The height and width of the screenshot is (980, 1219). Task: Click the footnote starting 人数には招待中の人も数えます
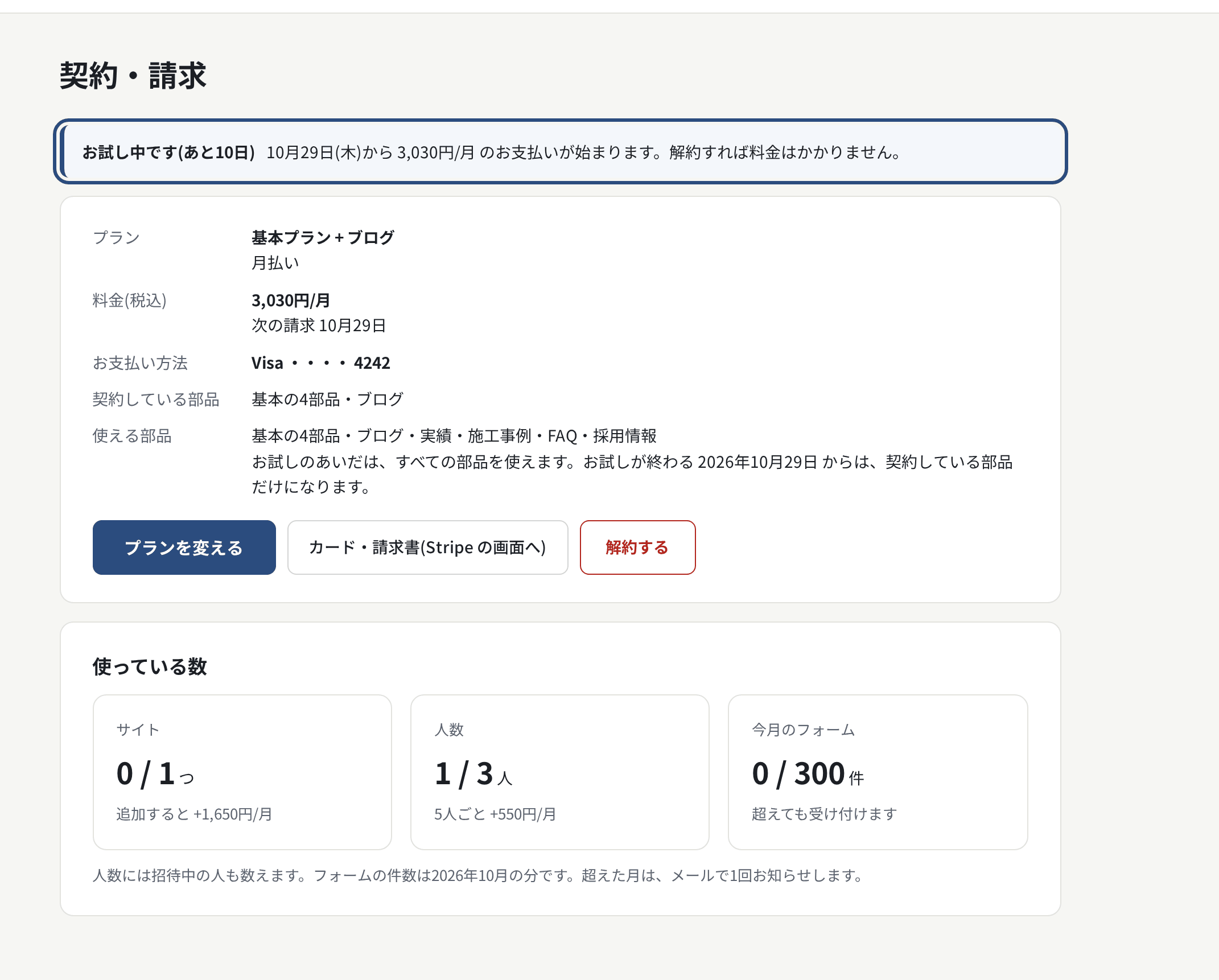(x=479, y=875)
